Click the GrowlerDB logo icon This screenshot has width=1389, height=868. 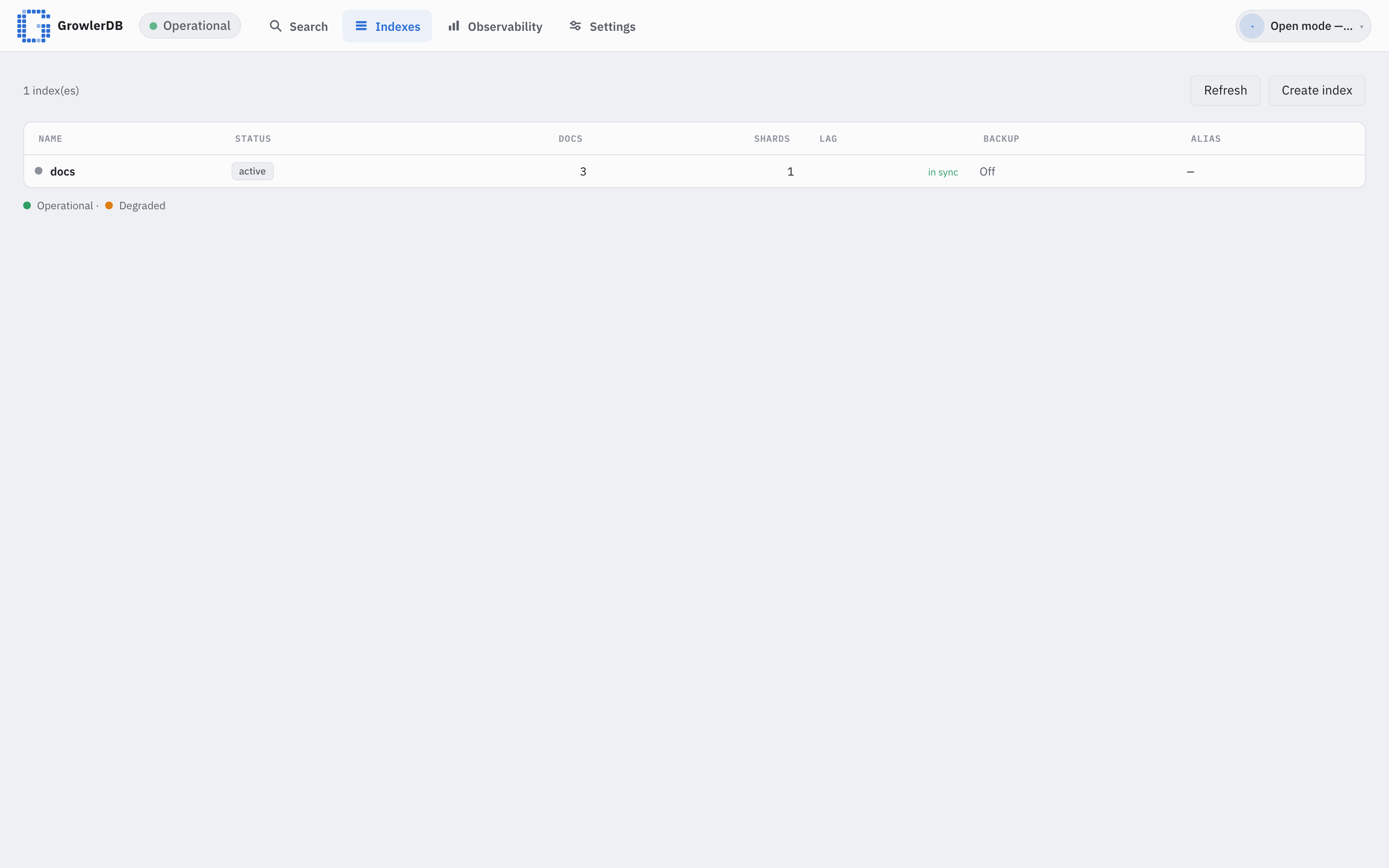point(33,26)
